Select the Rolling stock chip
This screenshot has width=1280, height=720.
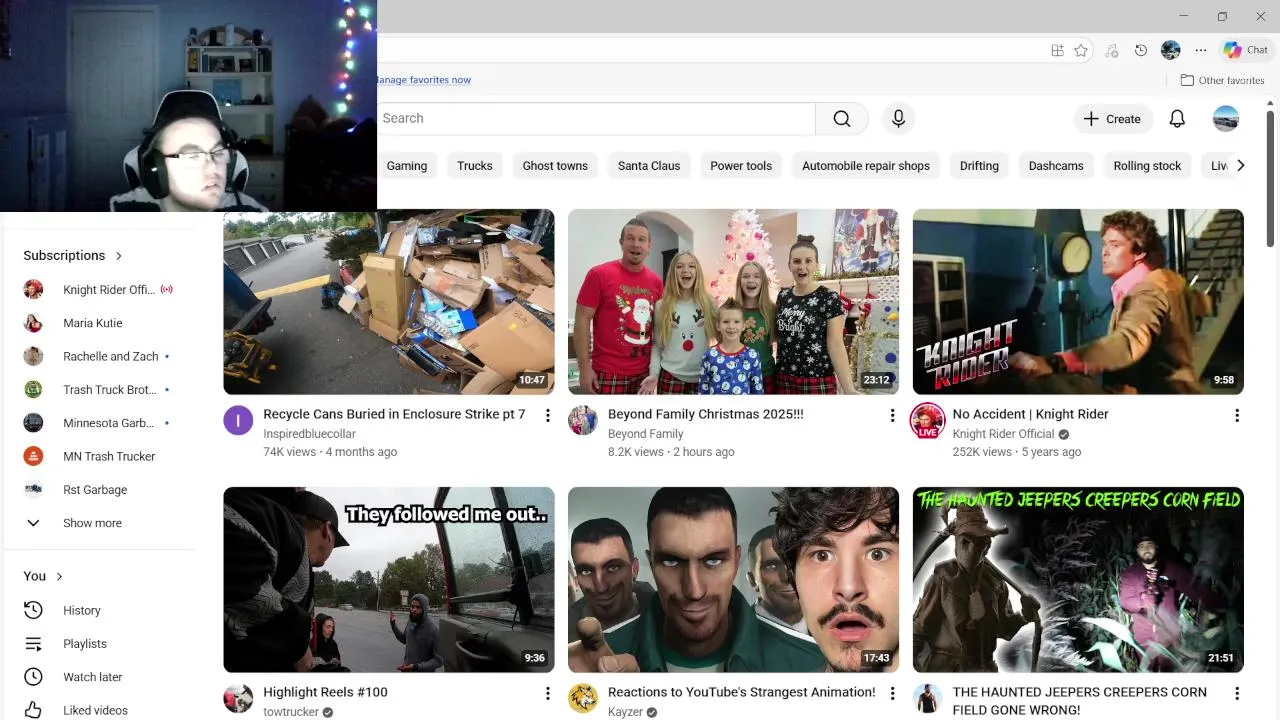(x=1147, y=166)
